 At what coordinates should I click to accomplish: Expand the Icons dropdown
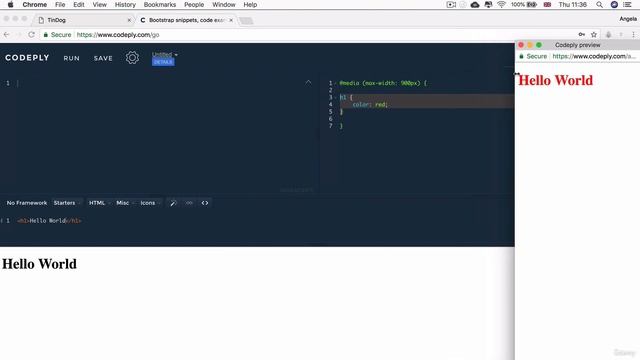click(150, 203)
